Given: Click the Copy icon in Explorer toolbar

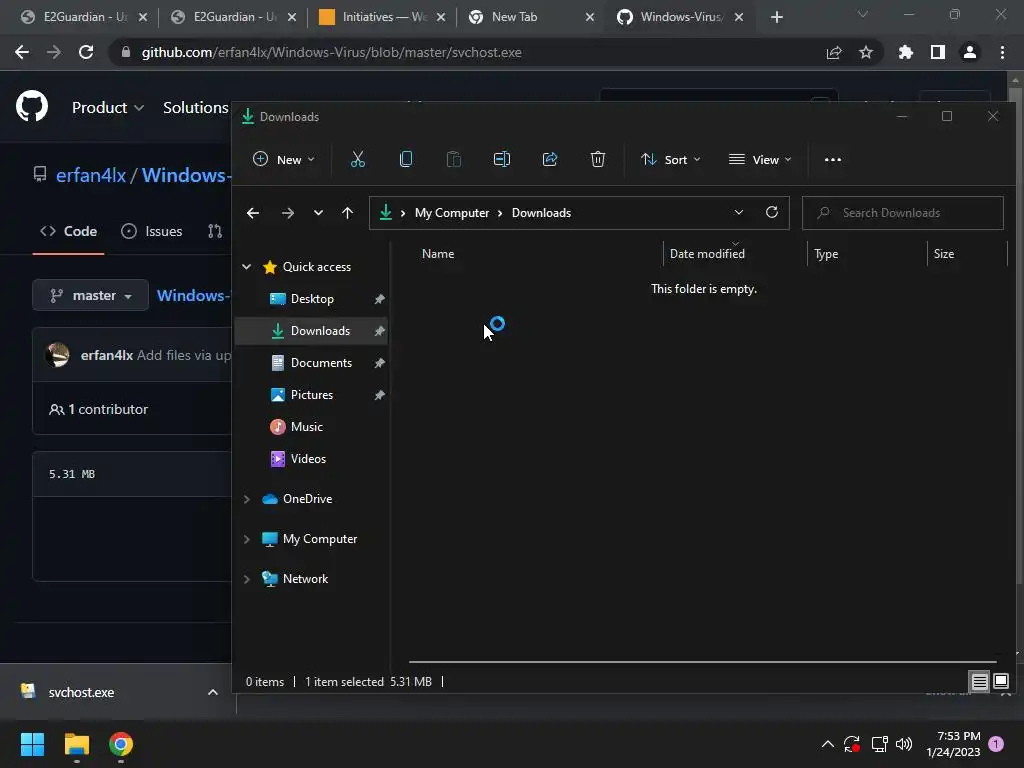Looking at the screenshot, I should [406, 159].
